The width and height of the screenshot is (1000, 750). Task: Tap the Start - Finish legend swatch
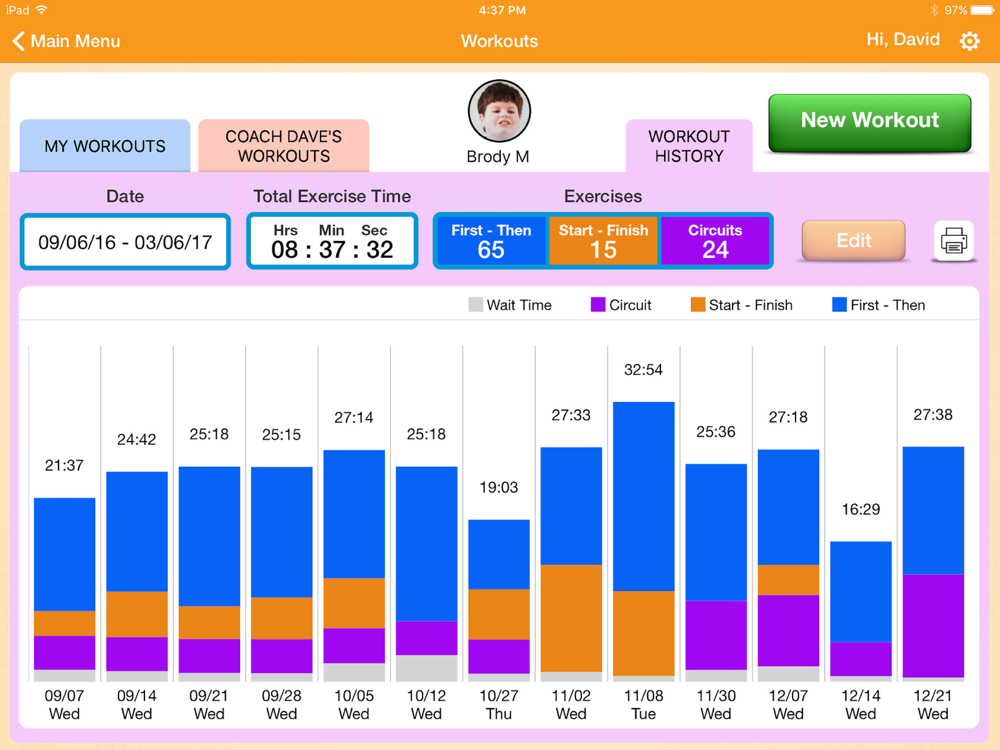[698, 304]
